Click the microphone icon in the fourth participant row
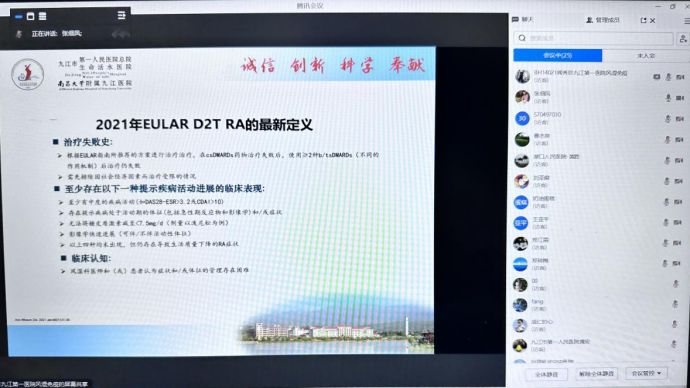Image resolution: width=690 pixels, height=388 pixels. (668, 140)
